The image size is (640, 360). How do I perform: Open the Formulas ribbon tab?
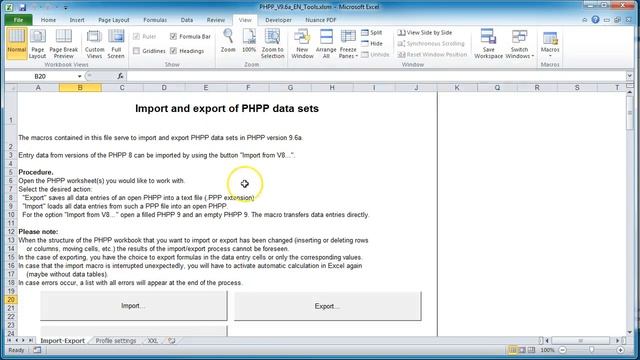[x=155, y=20]
